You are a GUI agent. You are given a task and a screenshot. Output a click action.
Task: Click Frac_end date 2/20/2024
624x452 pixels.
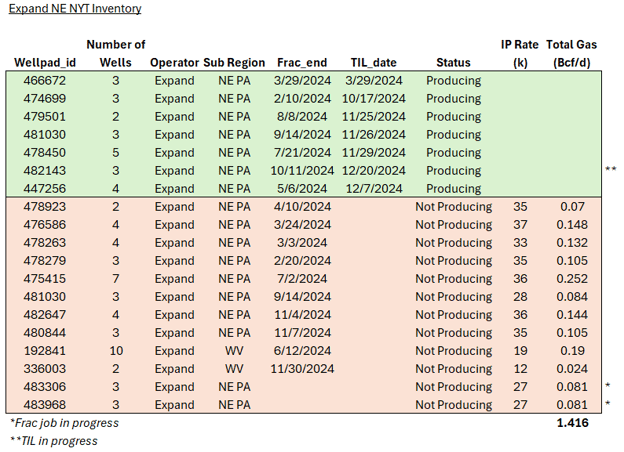point(302,261)
